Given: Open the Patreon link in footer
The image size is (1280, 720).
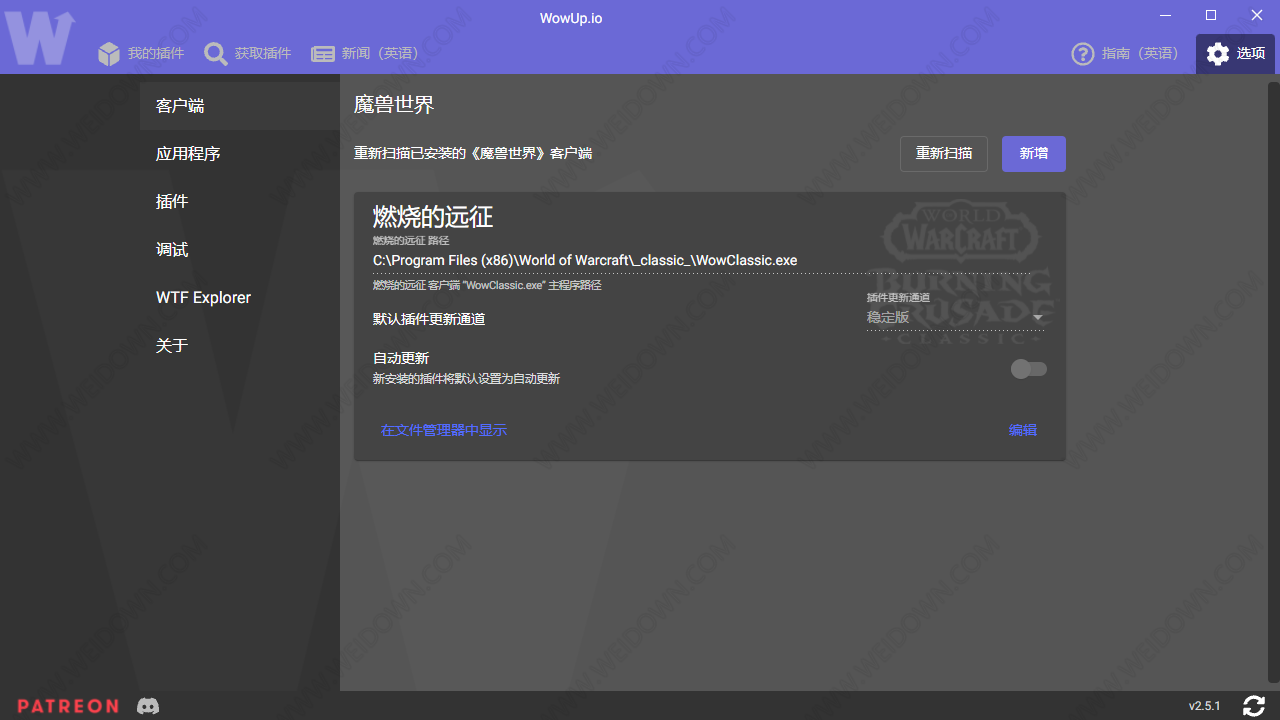Looking at the screenshot, I should point(68,706).
